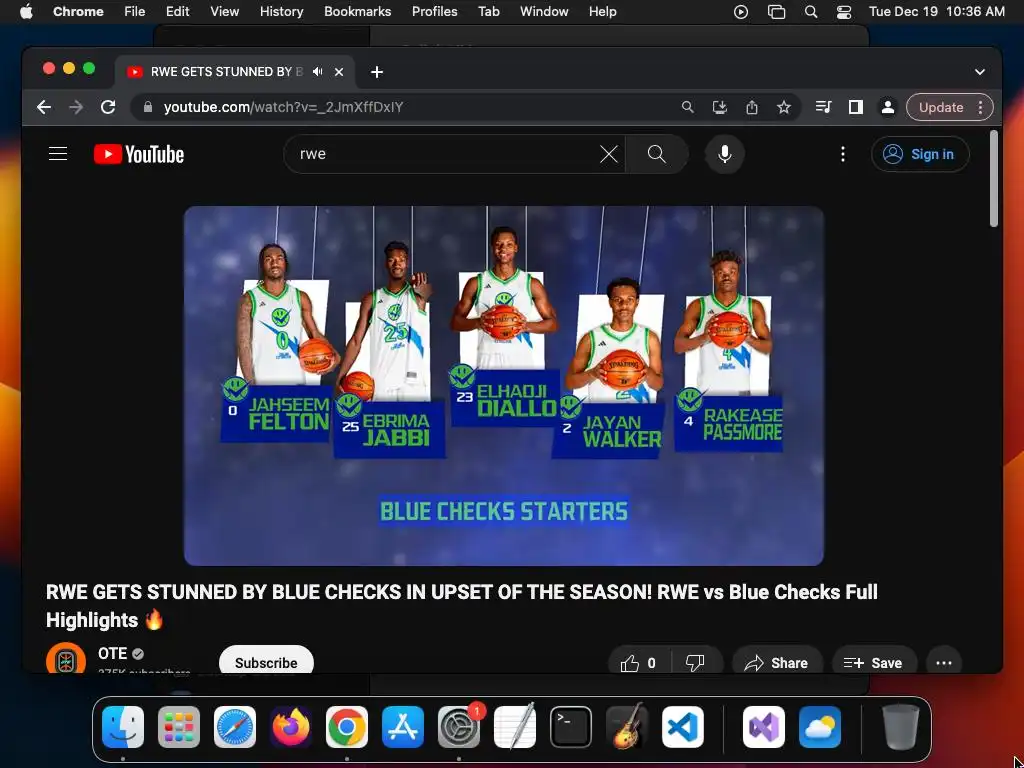Clear the search text with X icon
Viewport: 1024px width, 768px height.
tap(609, 154)
